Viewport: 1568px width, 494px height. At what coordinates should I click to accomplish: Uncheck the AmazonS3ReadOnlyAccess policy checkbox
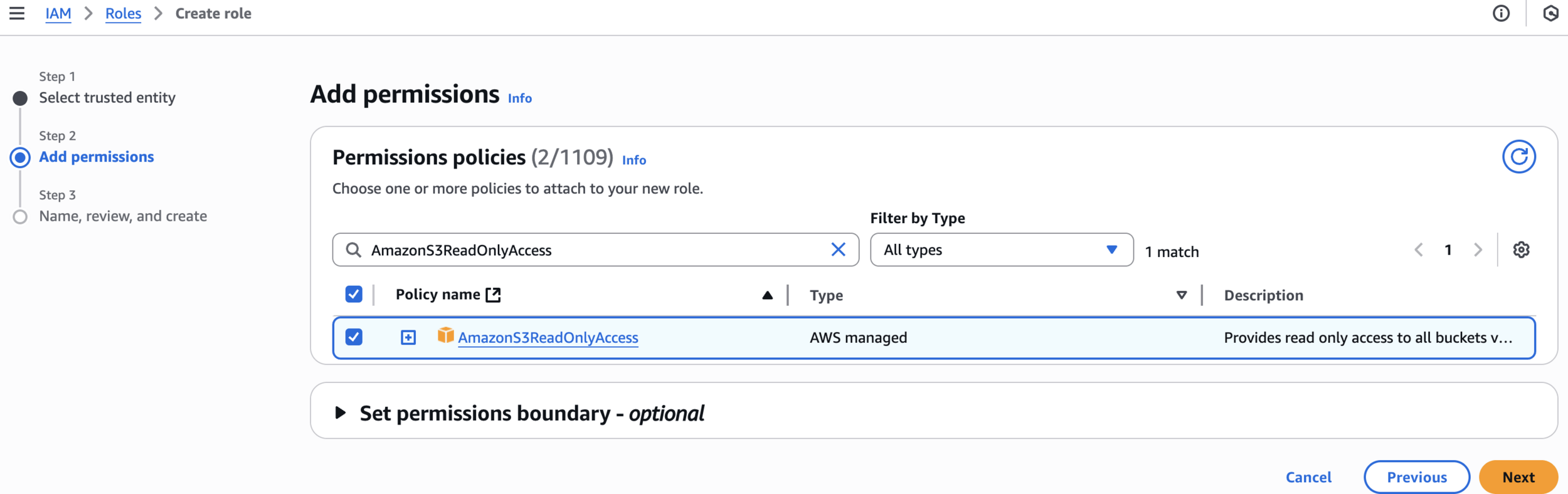[x=354, y=337]
